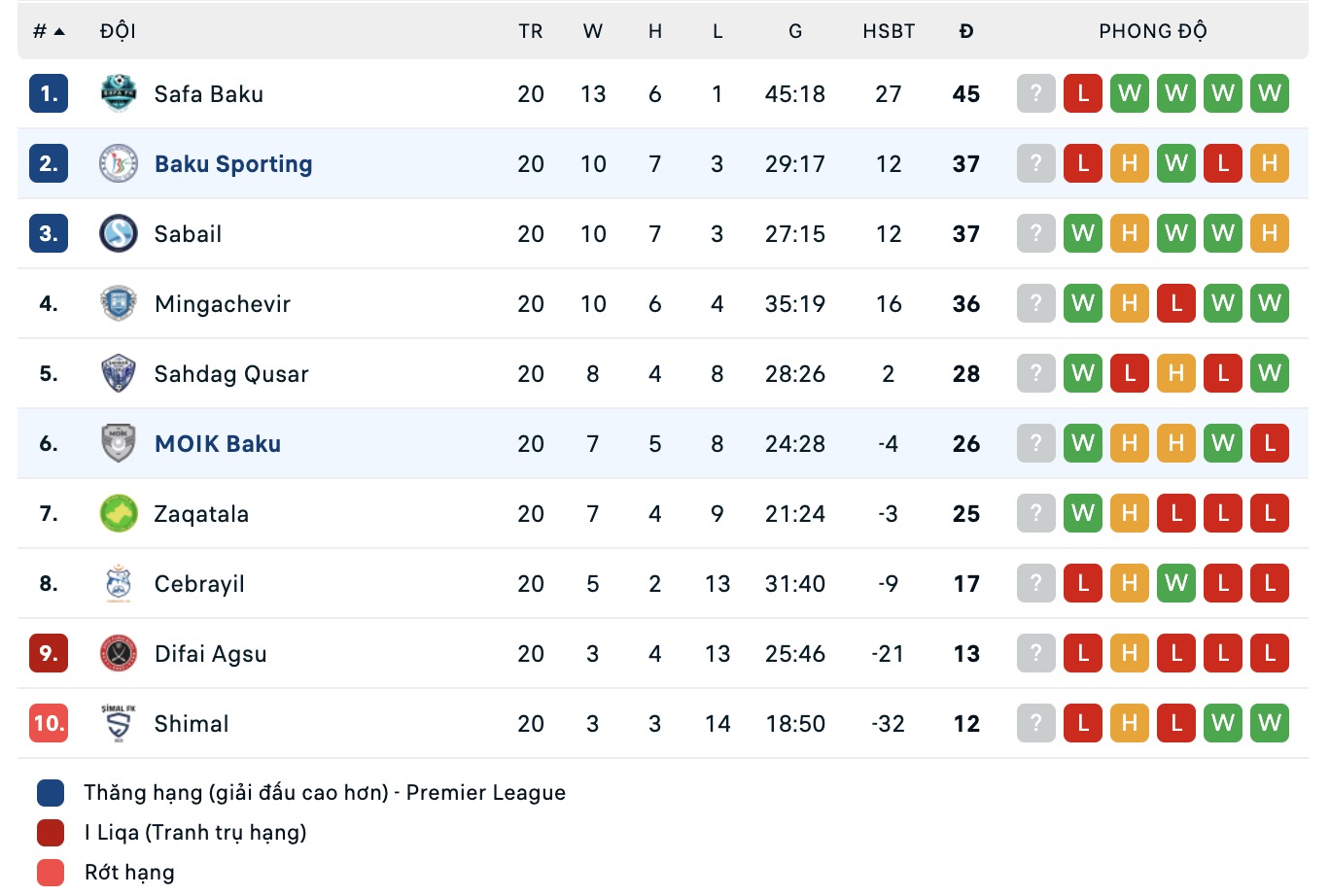
Task: Click the Difai Agsu round badge
Action: click(119, 654)
